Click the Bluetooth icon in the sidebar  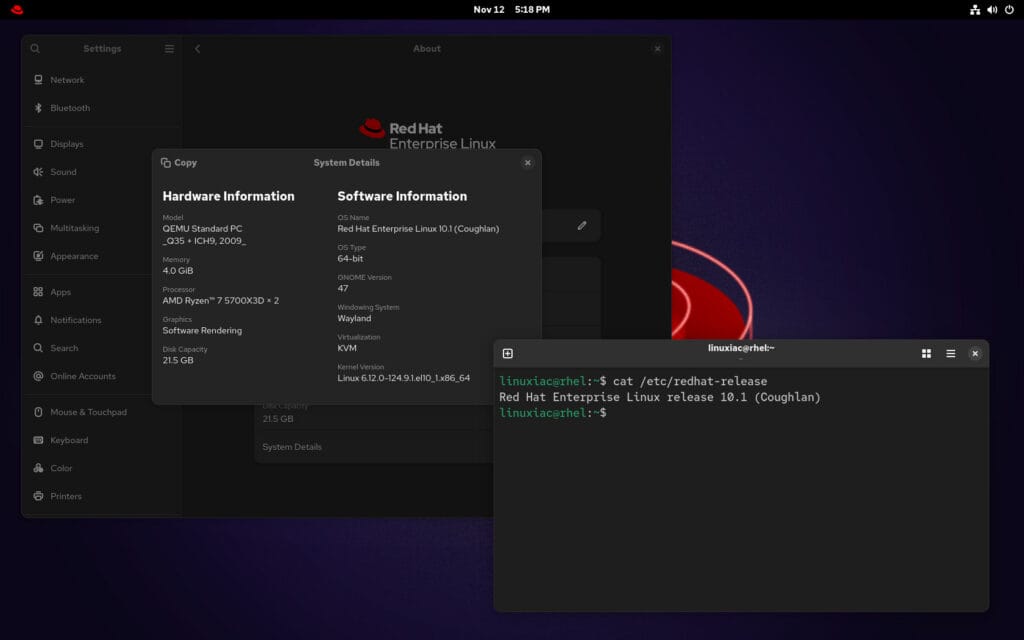(x=38, y=108)
